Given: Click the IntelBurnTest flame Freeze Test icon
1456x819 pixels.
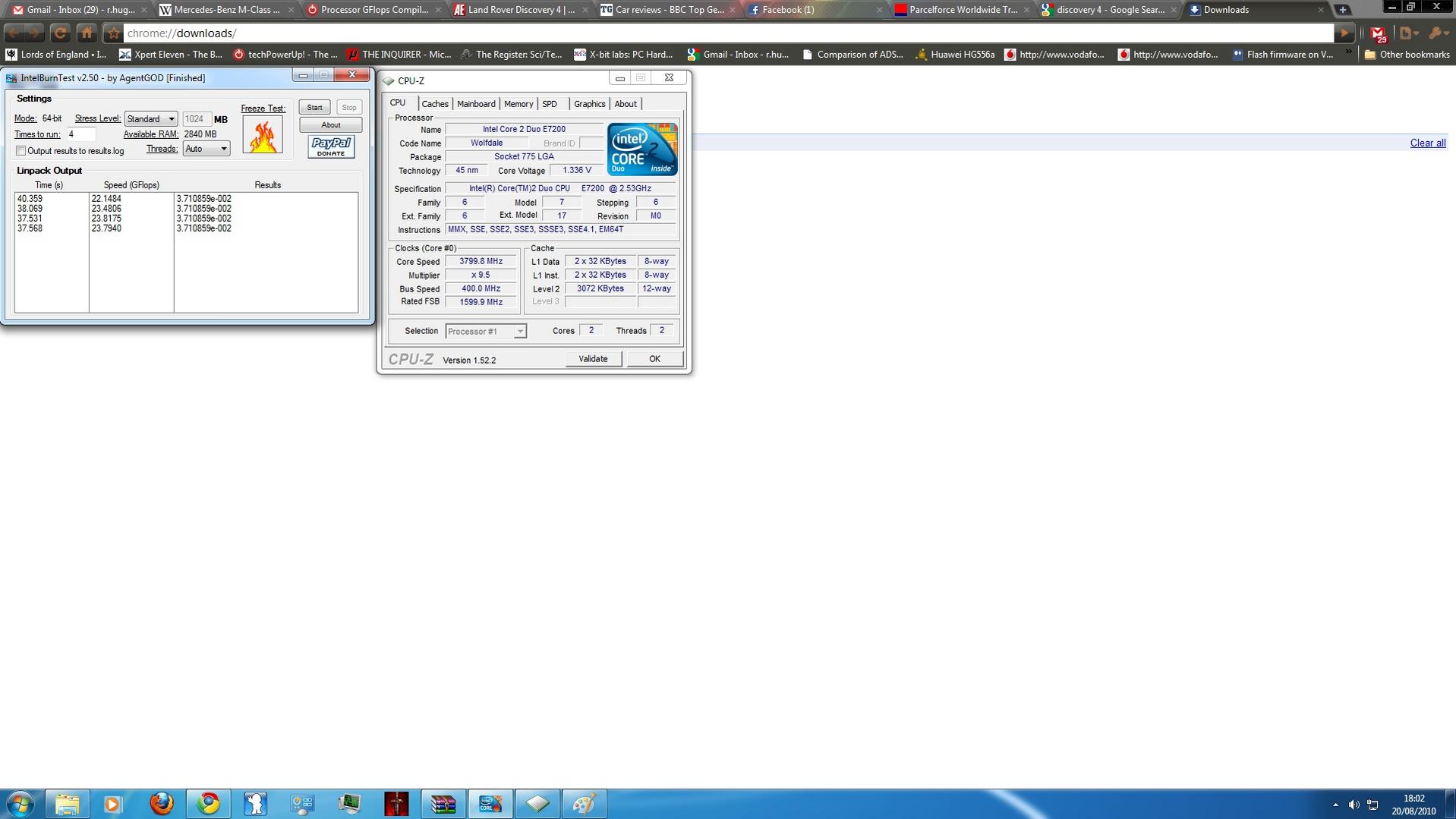Looking at the screenshot, I should click(x=263, y=134).
